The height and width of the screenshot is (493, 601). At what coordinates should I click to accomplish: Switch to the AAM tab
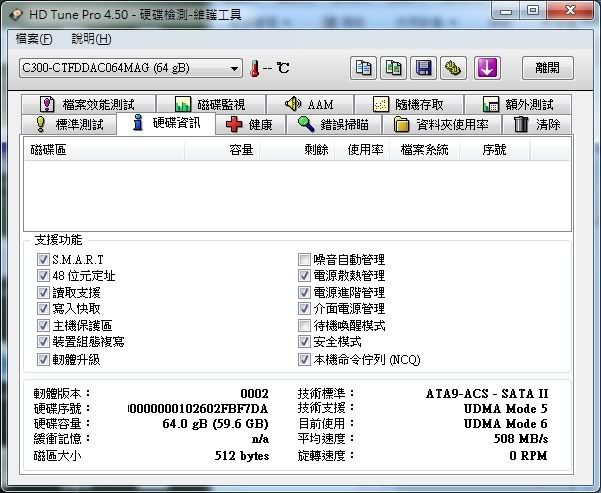point(310,104)
